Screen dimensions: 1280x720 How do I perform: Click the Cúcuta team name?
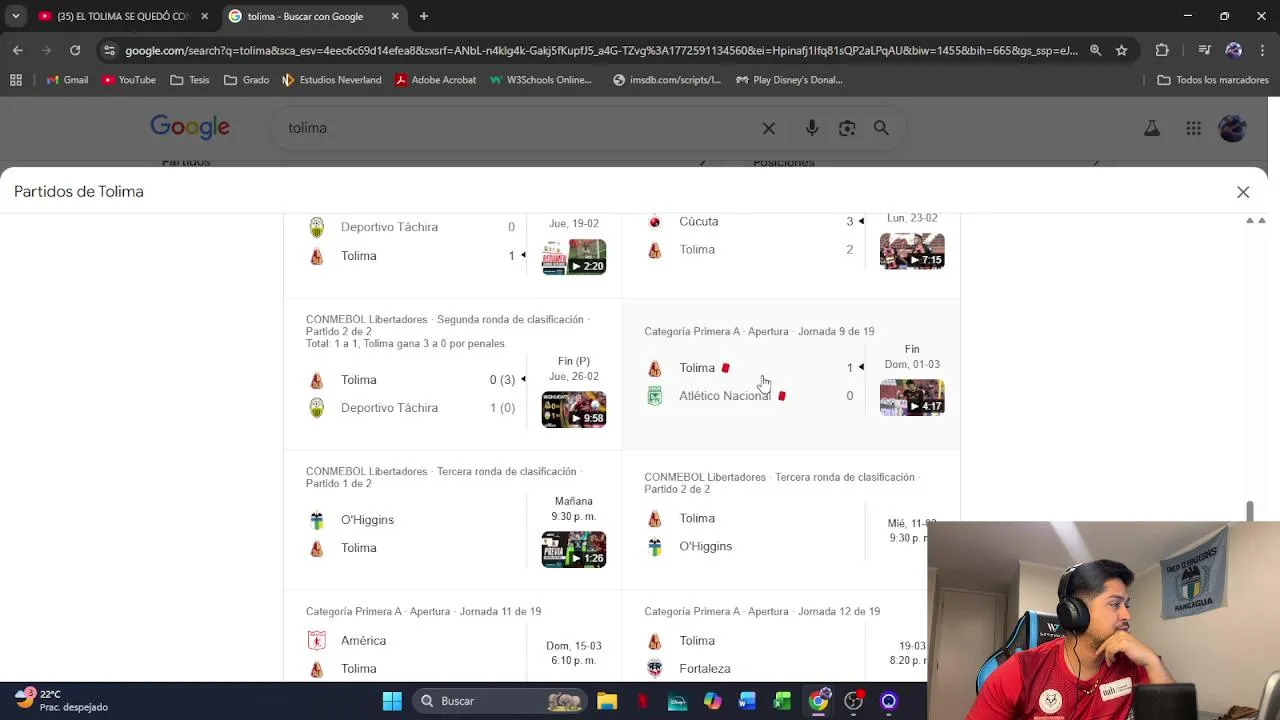click(x=698, y=221)
